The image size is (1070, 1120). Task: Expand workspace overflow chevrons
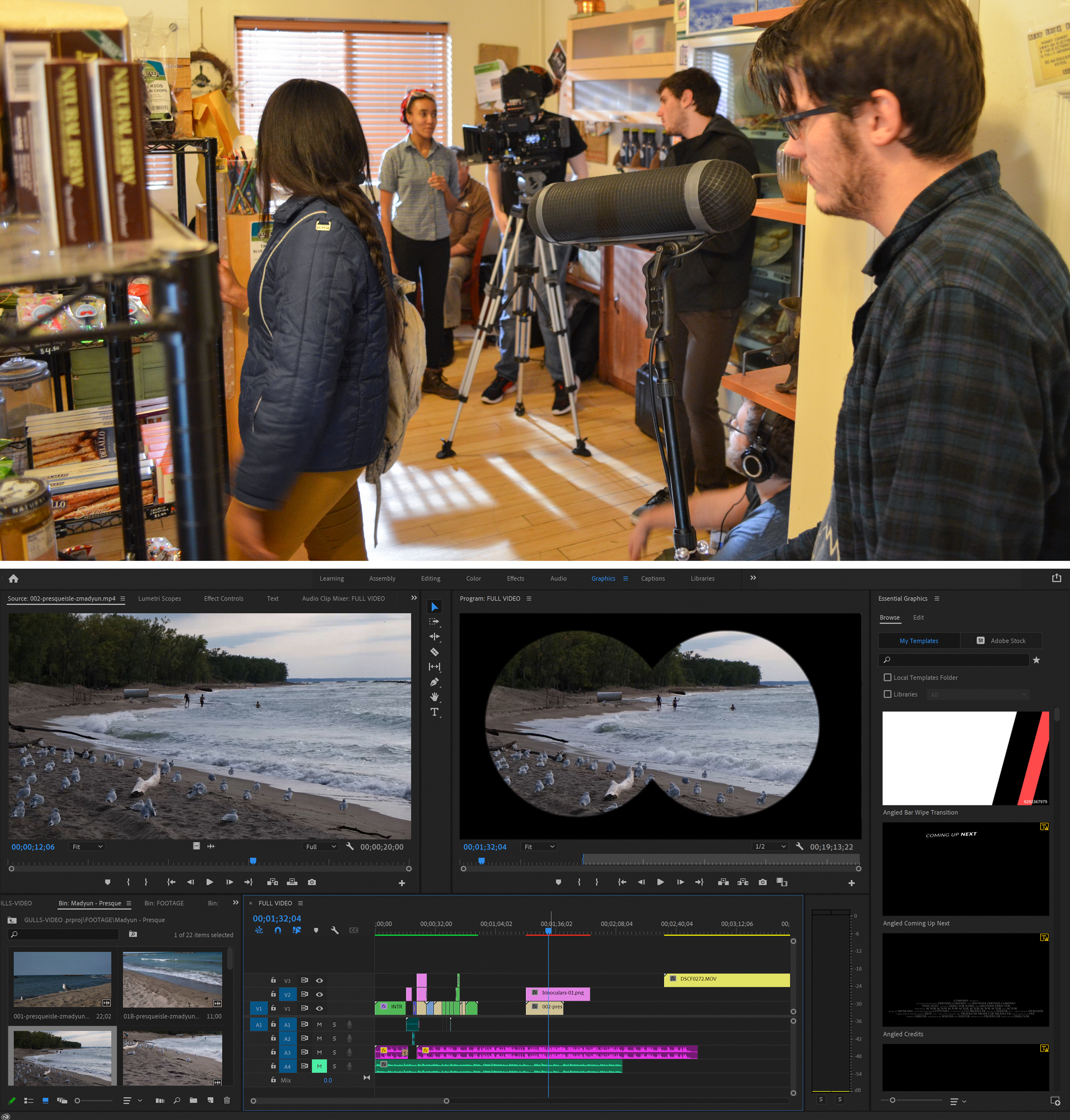pyautogui.click(x=753, y=578)
